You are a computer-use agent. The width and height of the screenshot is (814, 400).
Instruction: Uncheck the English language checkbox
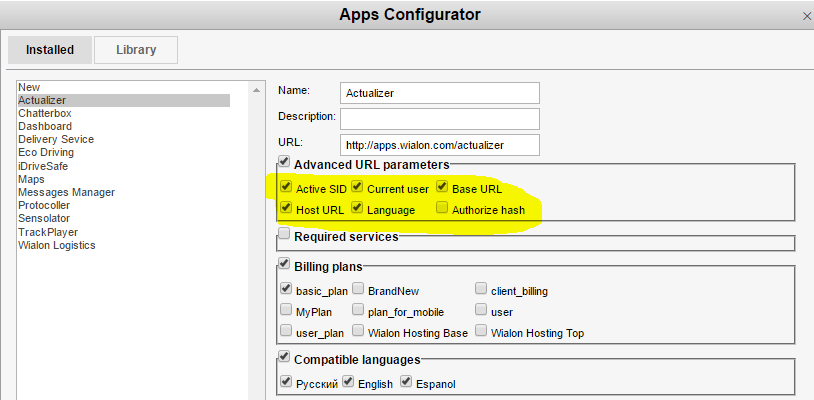pyautogui.click(x=348, y=382)
